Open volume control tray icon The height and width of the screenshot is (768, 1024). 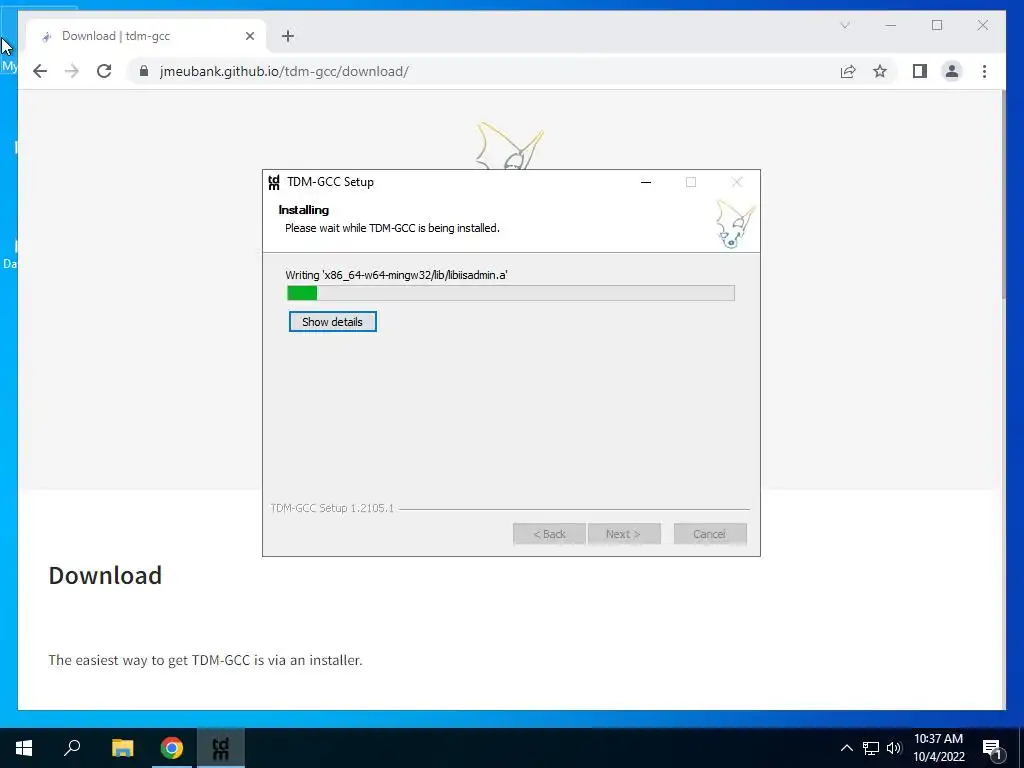[894, 748]
